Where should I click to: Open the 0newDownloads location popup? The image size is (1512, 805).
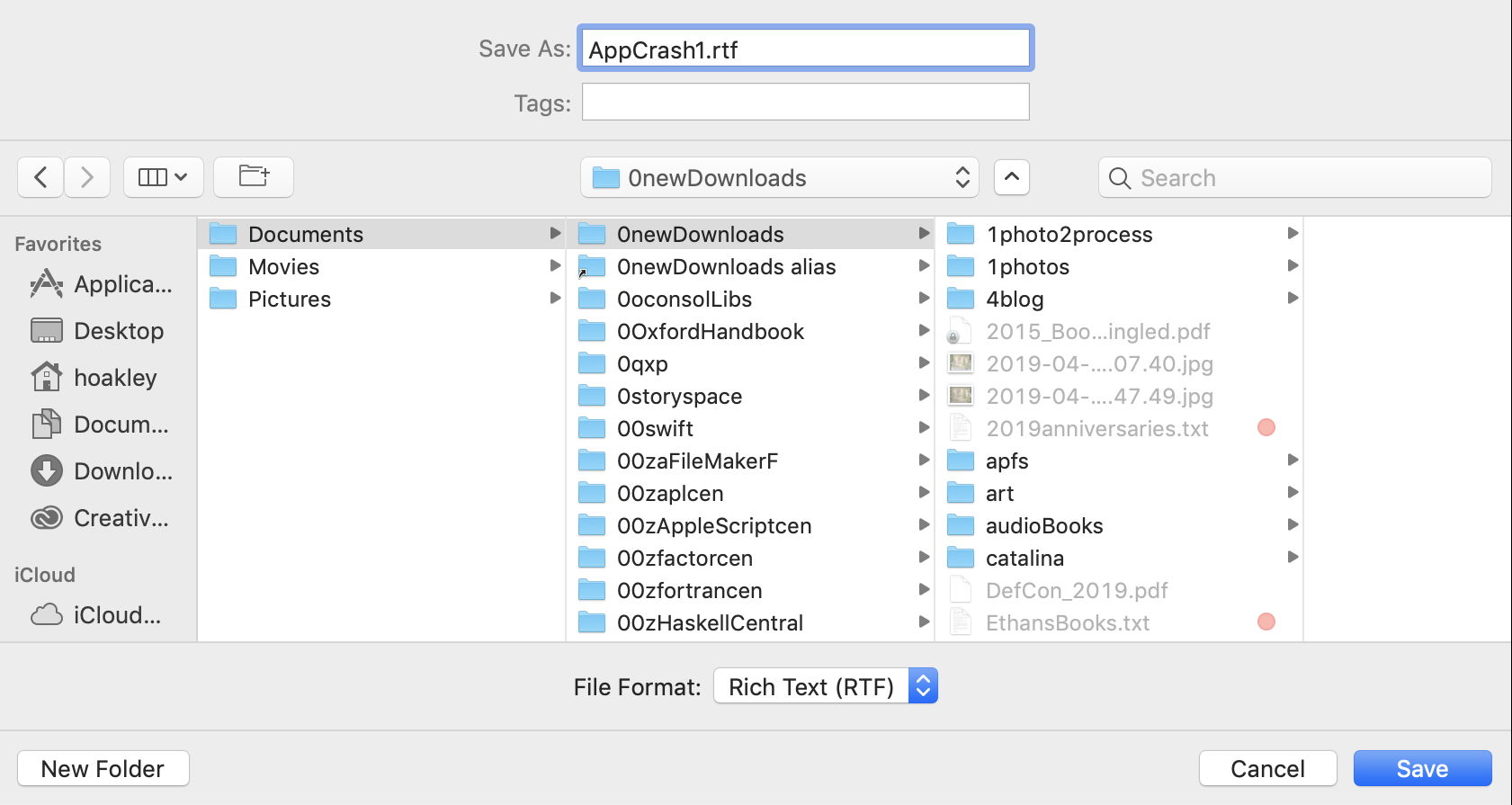click(x=779, y=178)
